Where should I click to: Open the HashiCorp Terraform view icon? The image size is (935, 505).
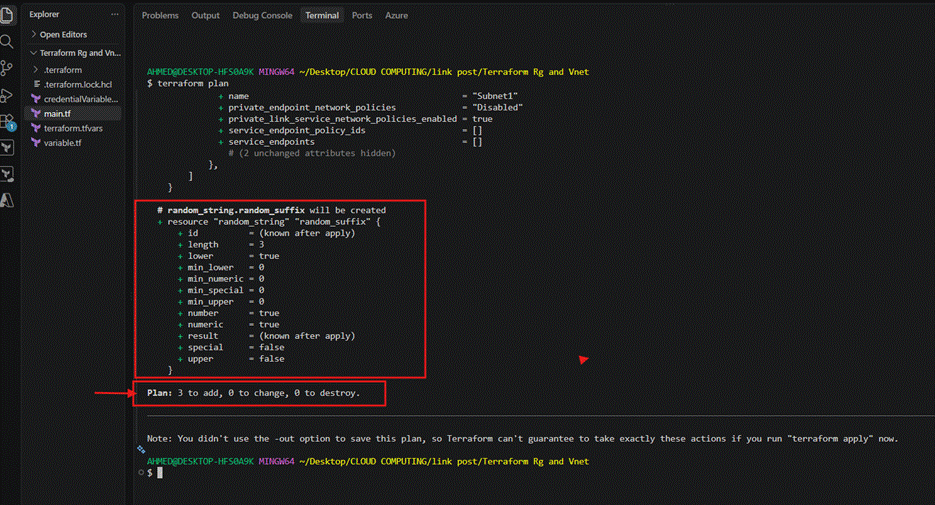tap(7, 147)
